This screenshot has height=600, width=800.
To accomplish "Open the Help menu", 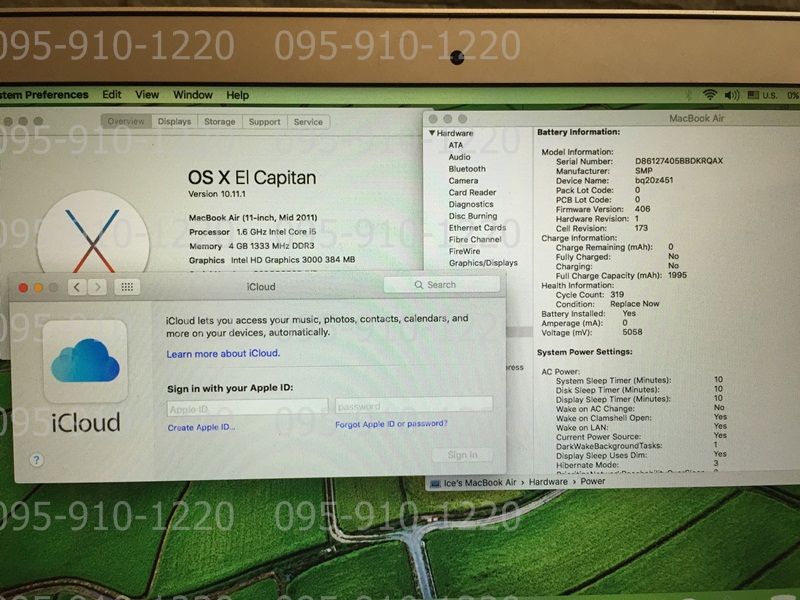I will (238, 95).
